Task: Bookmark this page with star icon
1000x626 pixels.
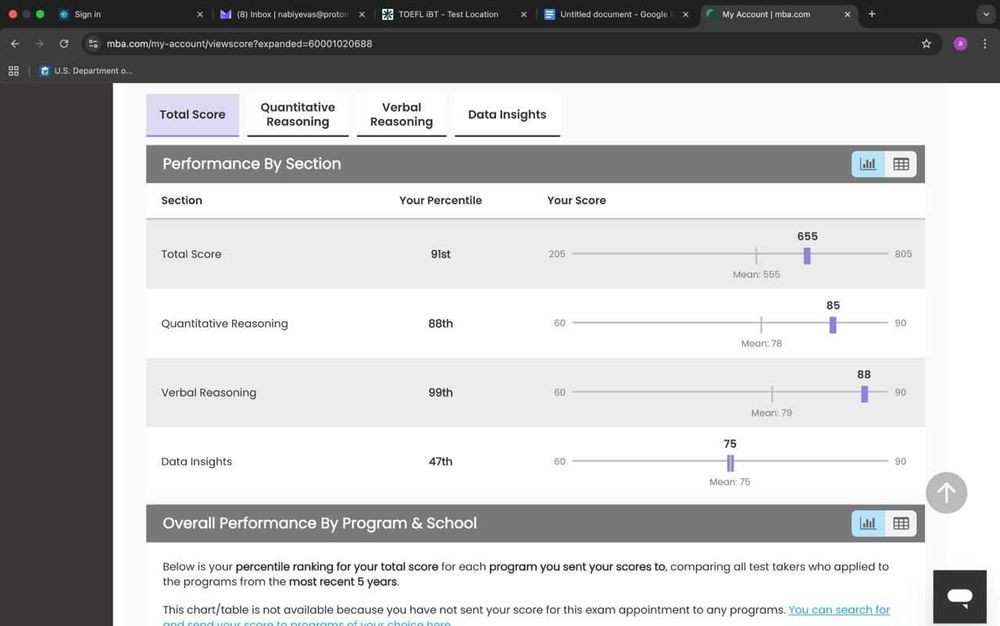Action: [x=926, y=43]
